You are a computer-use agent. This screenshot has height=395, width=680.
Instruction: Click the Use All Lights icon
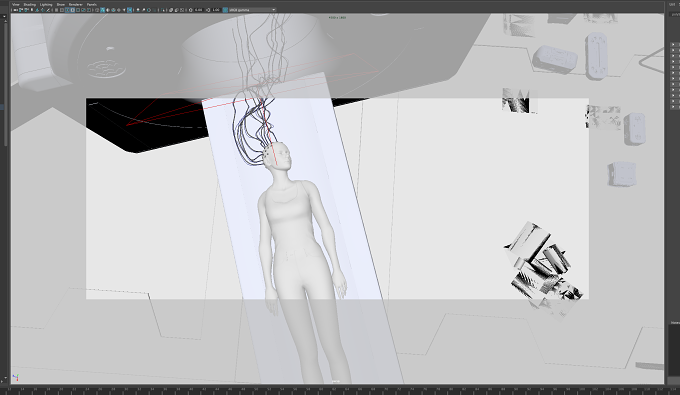point(124,10)
